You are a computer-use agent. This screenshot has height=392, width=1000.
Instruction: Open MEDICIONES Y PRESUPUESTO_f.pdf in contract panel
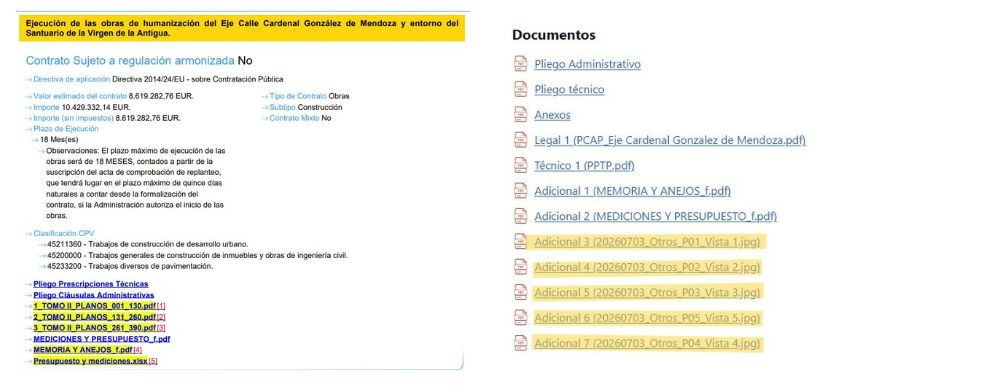pos(101,339)
